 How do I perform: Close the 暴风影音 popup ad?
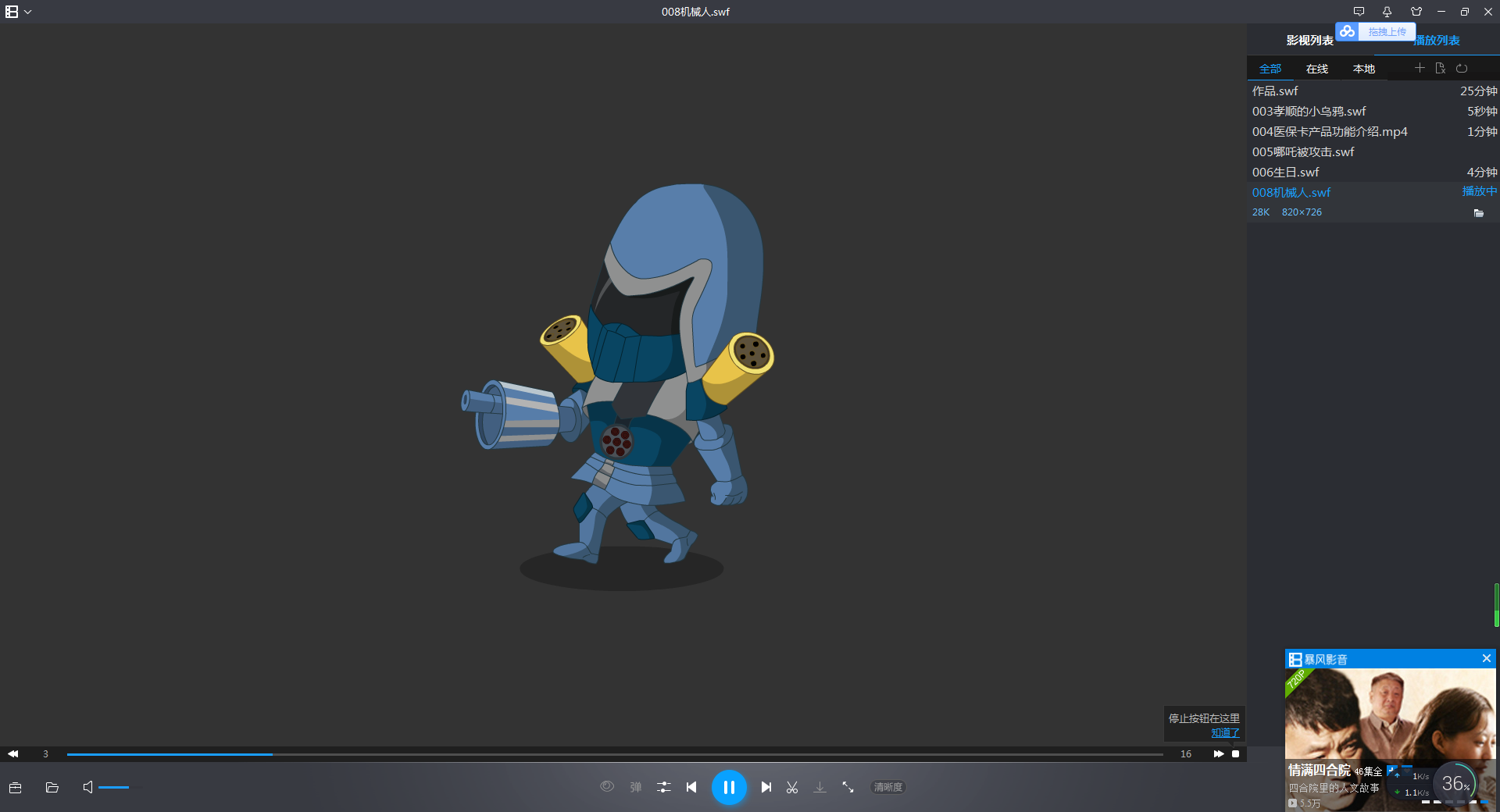(1487, 658)
